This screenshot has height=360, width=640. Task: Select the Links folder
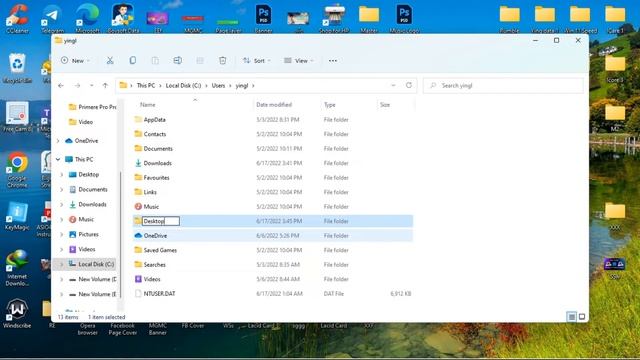(273, 192)
